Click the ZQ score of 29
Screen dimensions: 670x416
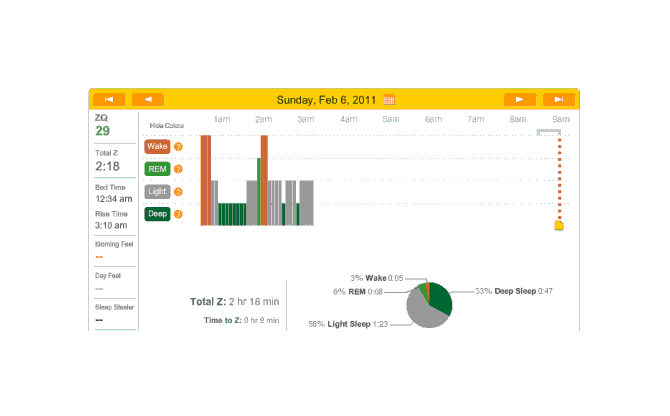(103, 130)
